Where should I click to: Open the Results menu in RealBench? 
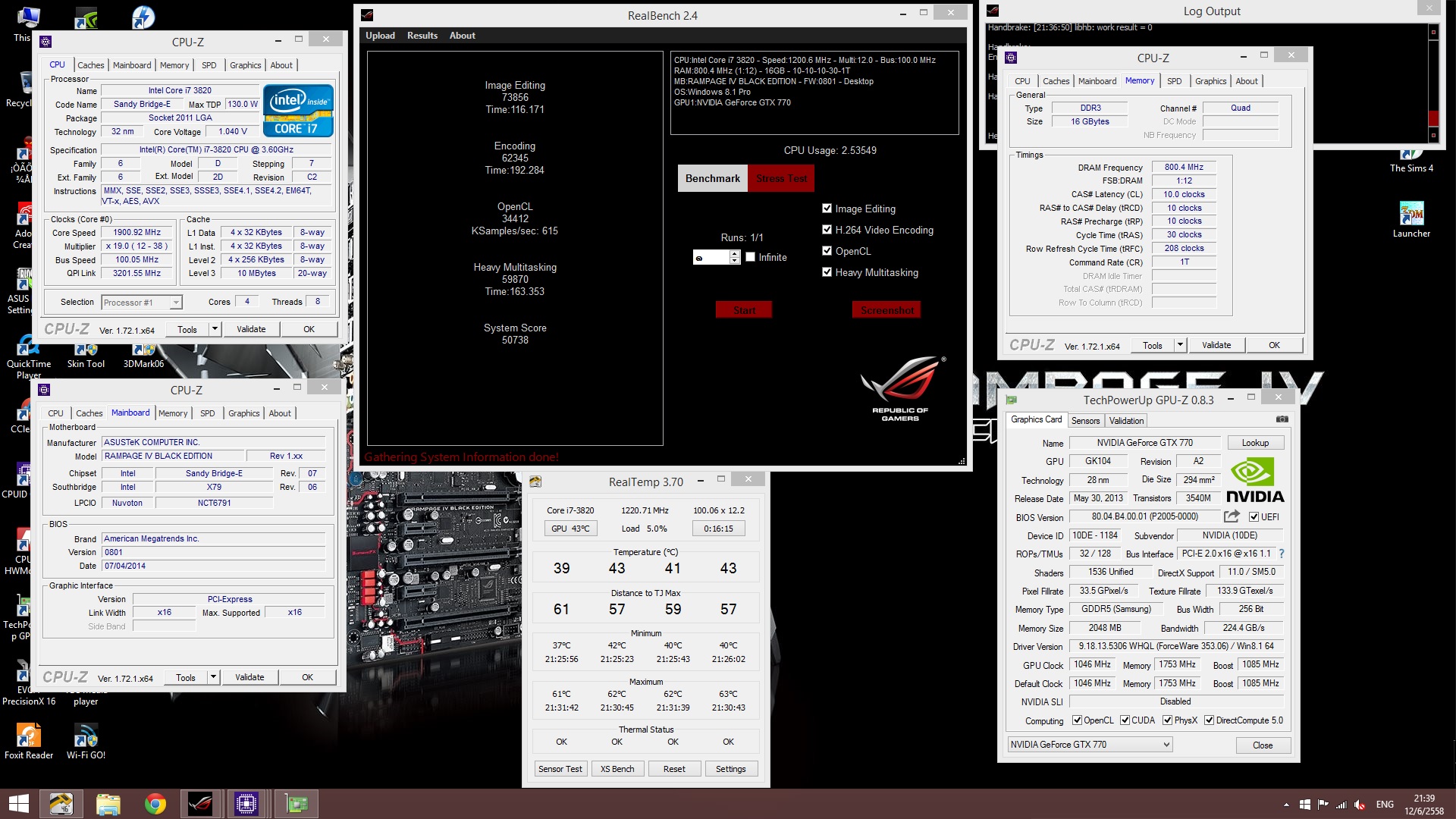tap(422, 36)
